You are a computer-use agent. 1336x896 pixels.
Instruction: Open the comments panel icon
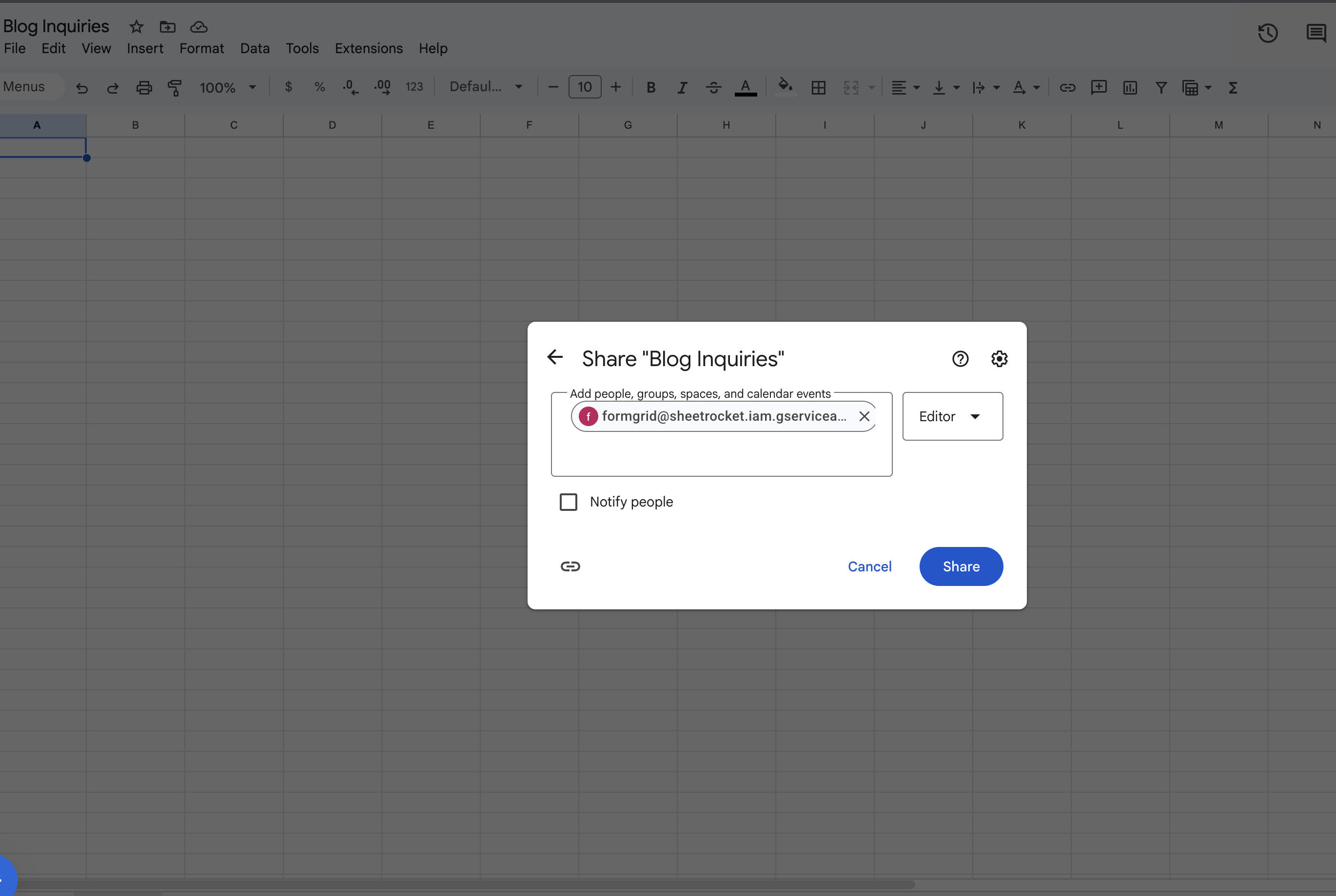point(1316,33)
